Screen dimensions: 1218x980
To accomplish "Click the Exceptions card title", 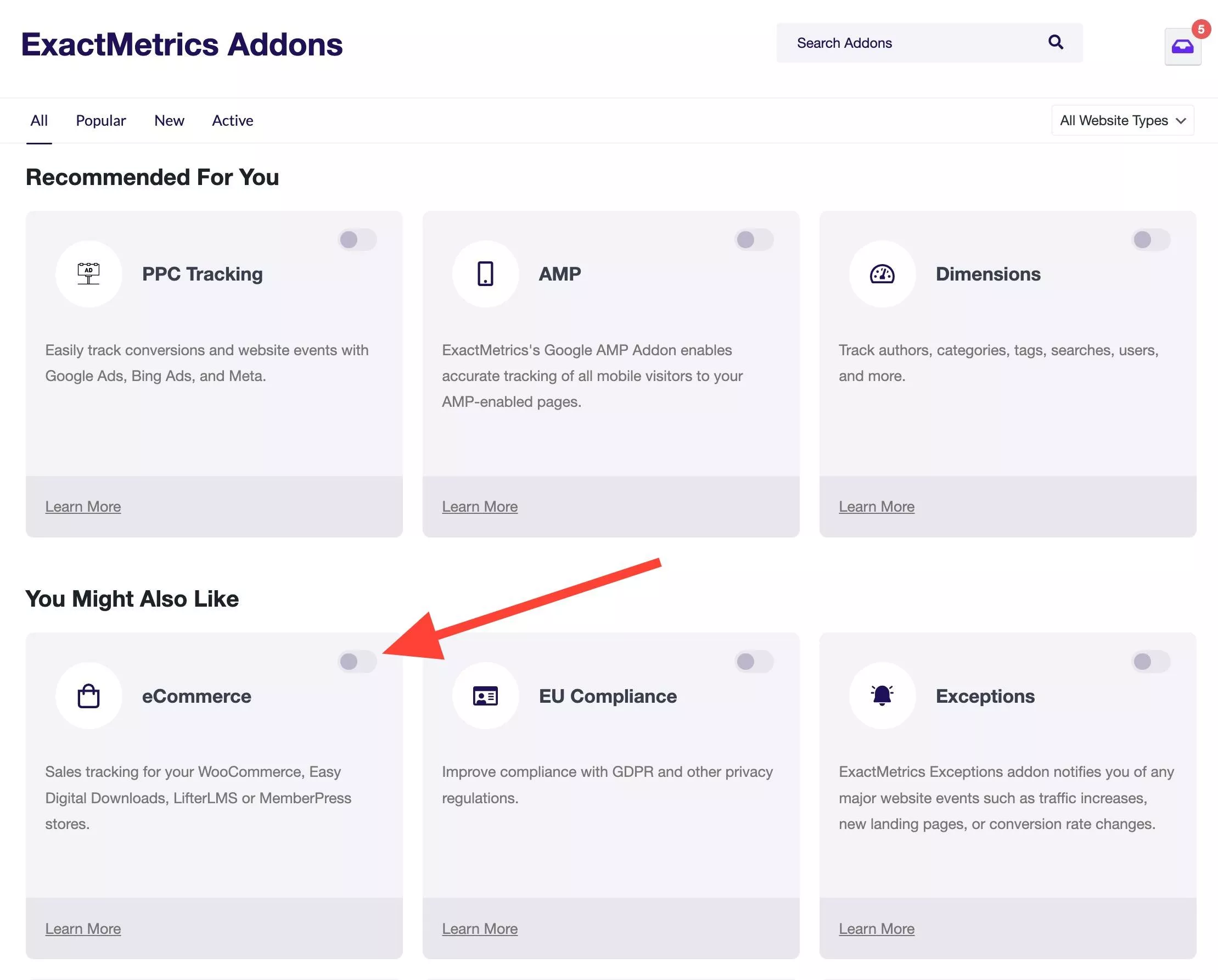I will pyautogui.click(x=985, y=696).
